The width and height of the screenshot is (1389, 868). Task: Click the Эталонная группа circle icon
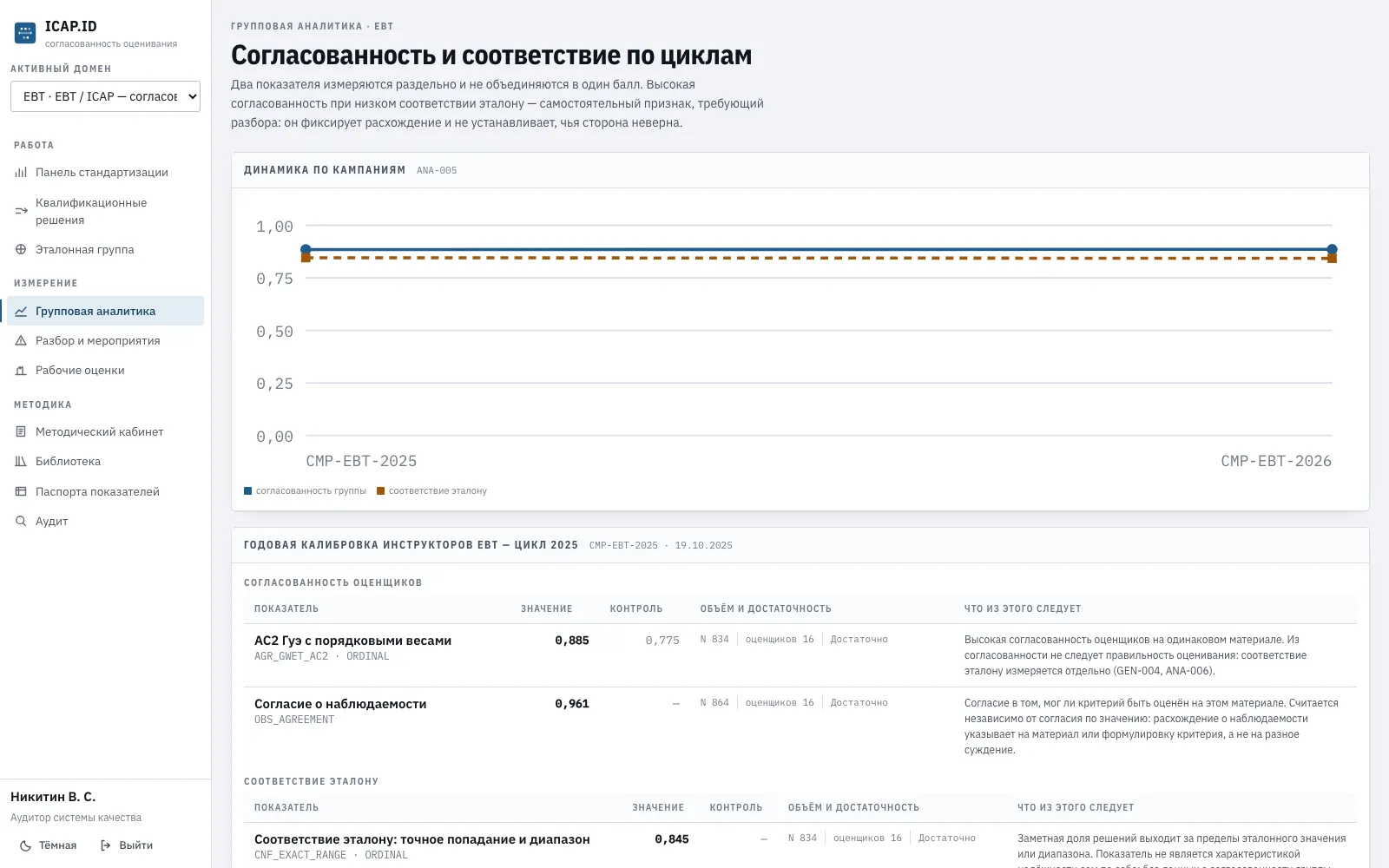coord(21,249)
